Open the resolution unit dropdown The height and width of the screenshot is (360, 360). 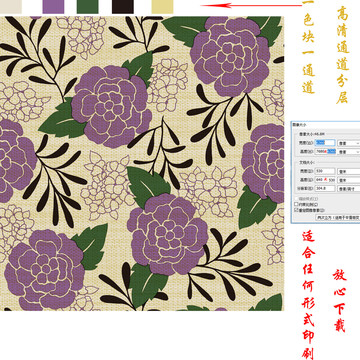349,189
